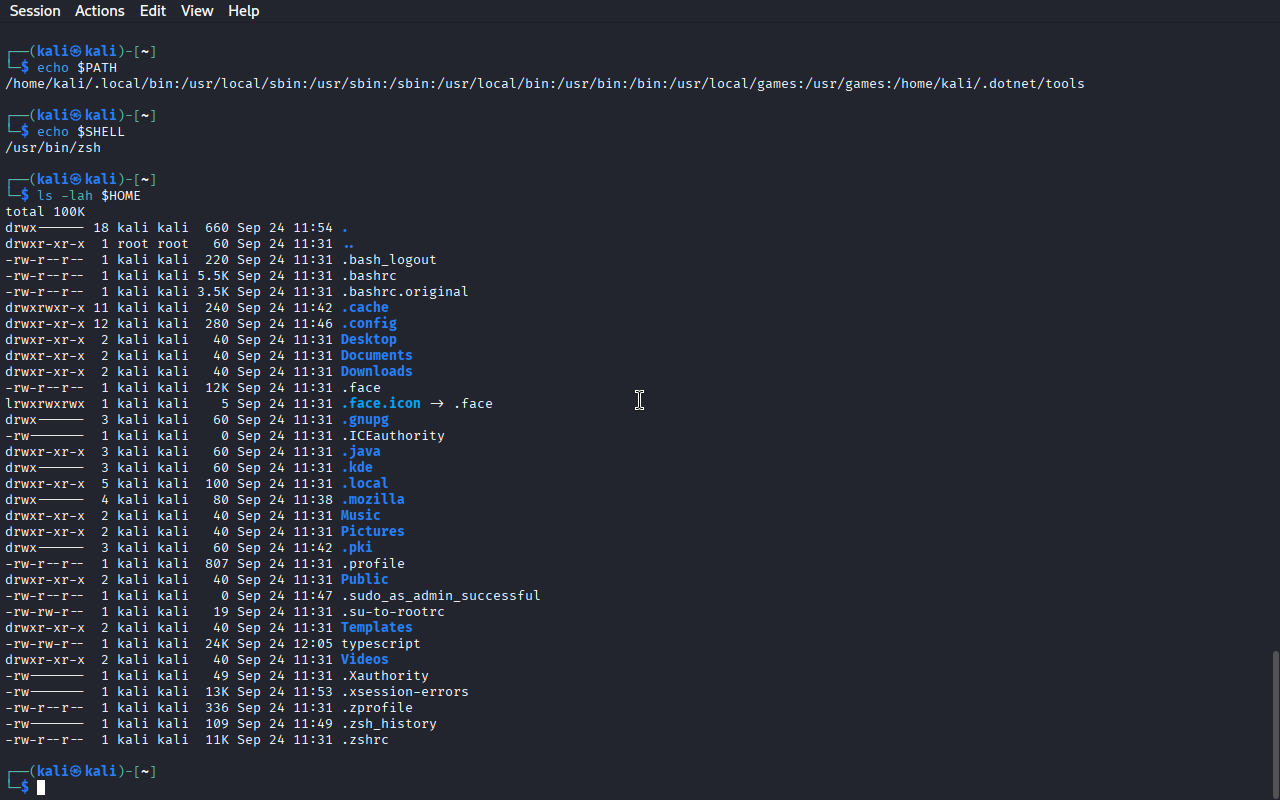Click the Documents directory name in listing
Screen dimensions: 1280x800
(376, 356)
